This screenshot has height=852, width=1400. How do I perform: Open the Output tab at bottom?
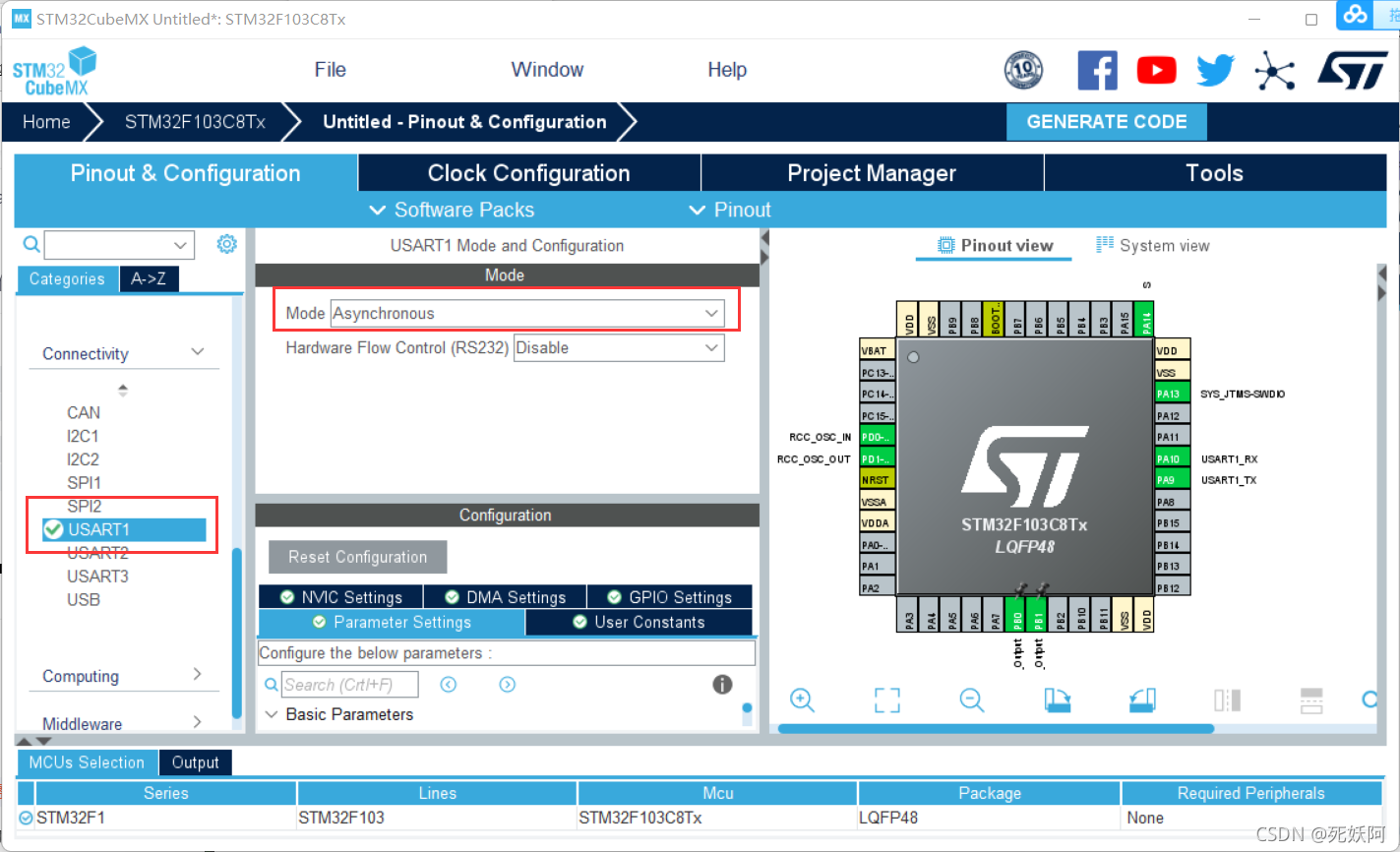(195, 762)
